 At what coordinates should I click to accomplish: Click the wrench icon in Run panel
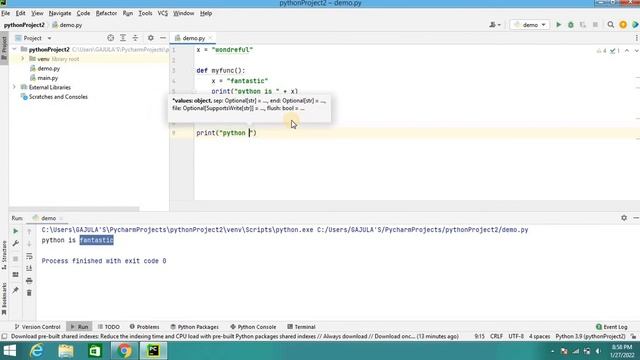click(x=16, y=244)
